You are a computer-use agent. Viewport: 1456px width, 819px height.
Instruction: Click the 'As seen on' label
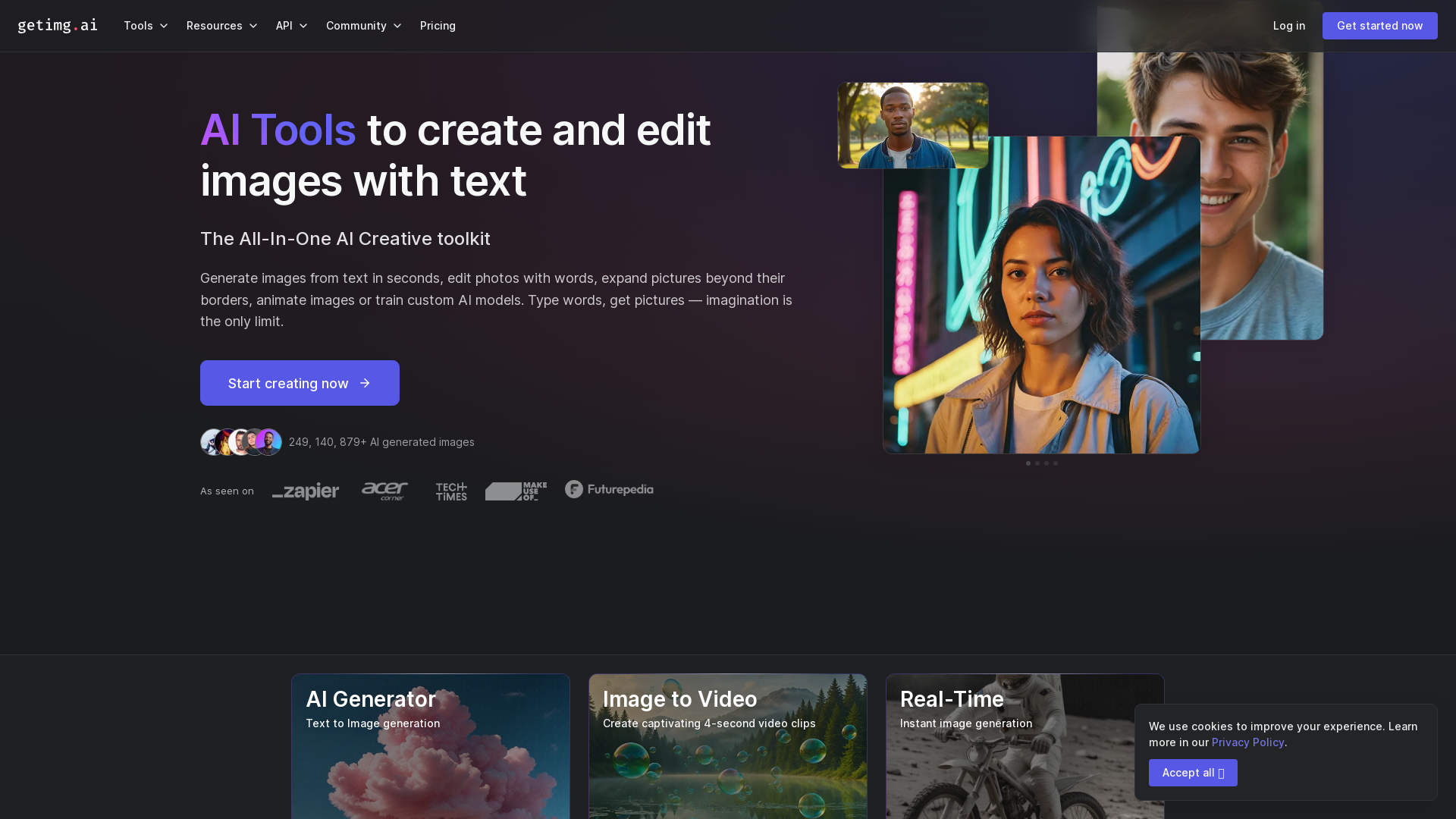click(x=227, y=491)
